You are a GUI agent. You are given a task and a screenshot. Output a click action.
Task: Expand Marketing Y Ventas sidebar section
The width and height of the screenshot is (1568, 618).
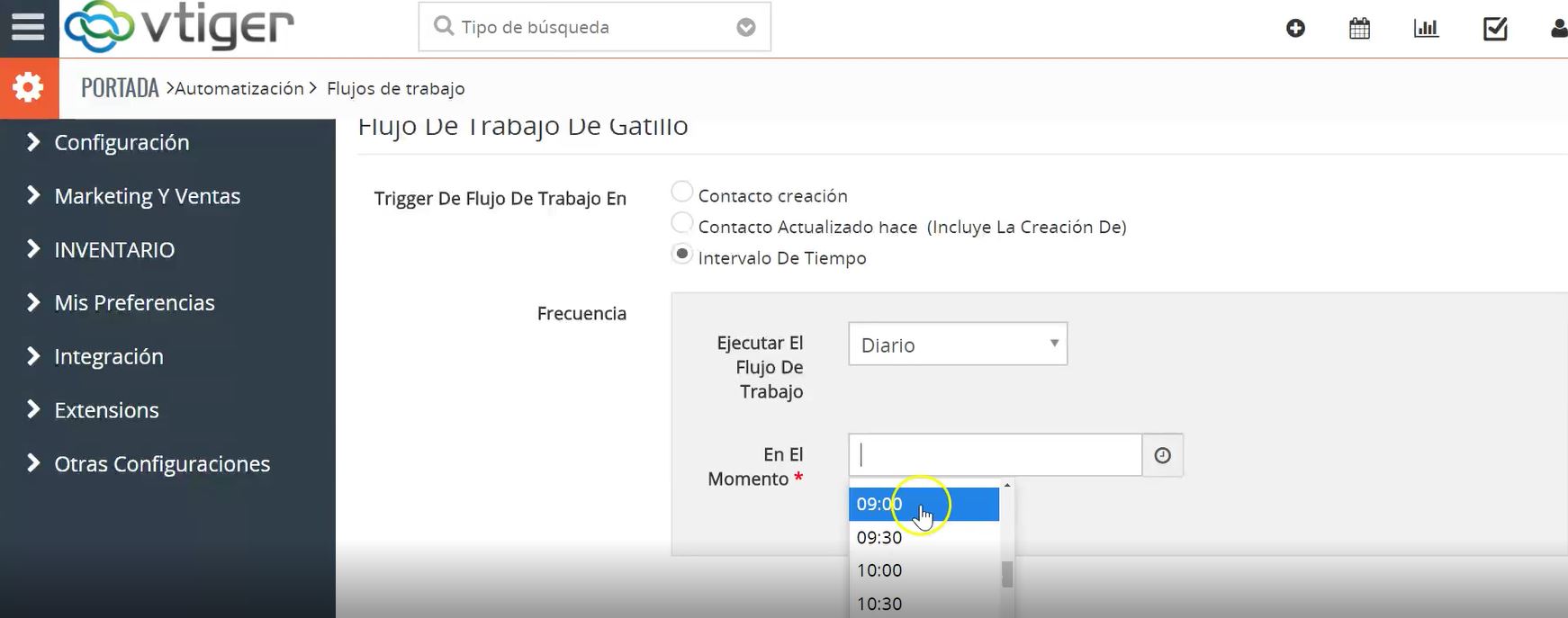pos(147,196)
